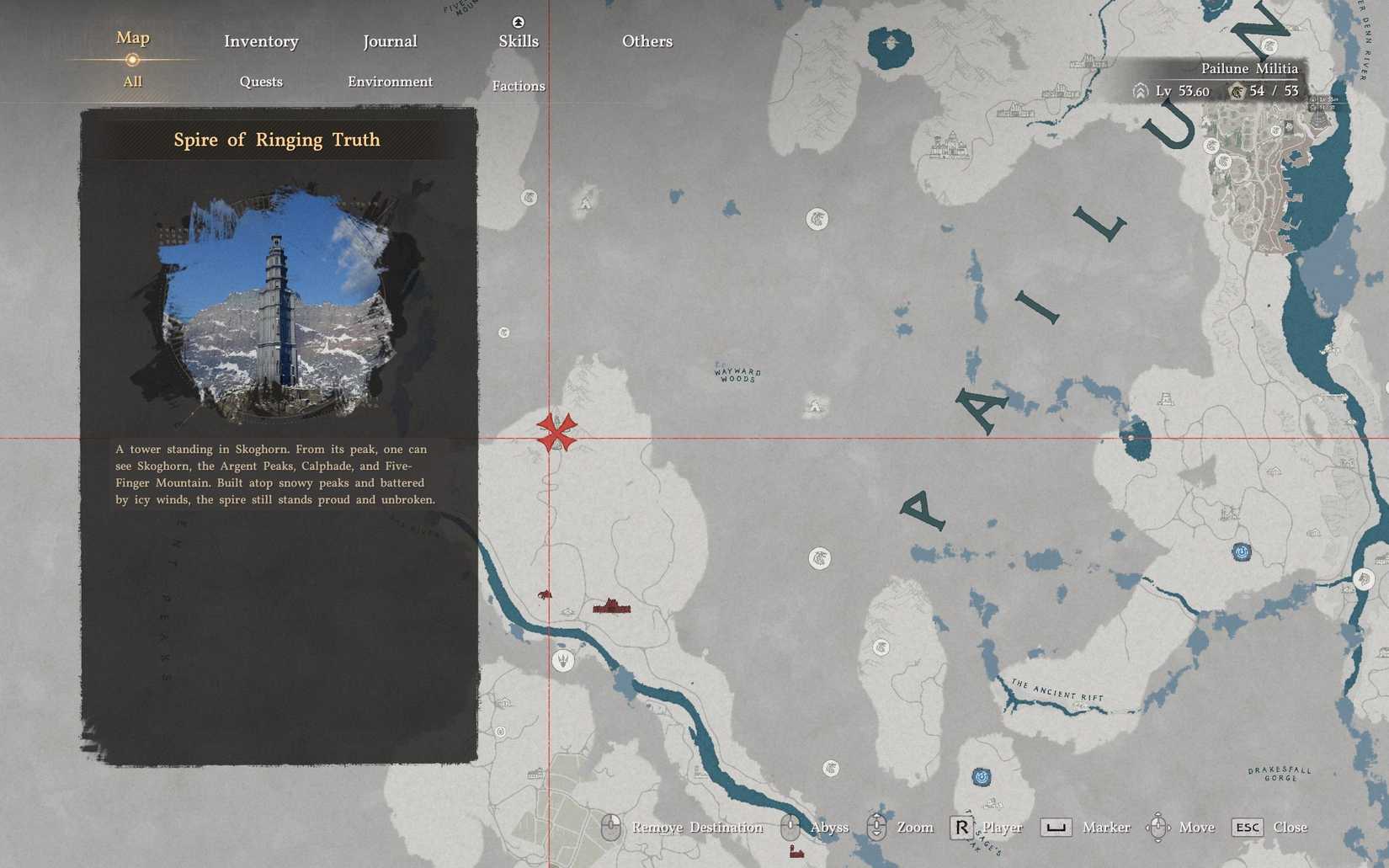Image resolution: width=1389 pixels, height=868 pixels.
Task: Select the red fortress icon on the map
Action: 611,605
